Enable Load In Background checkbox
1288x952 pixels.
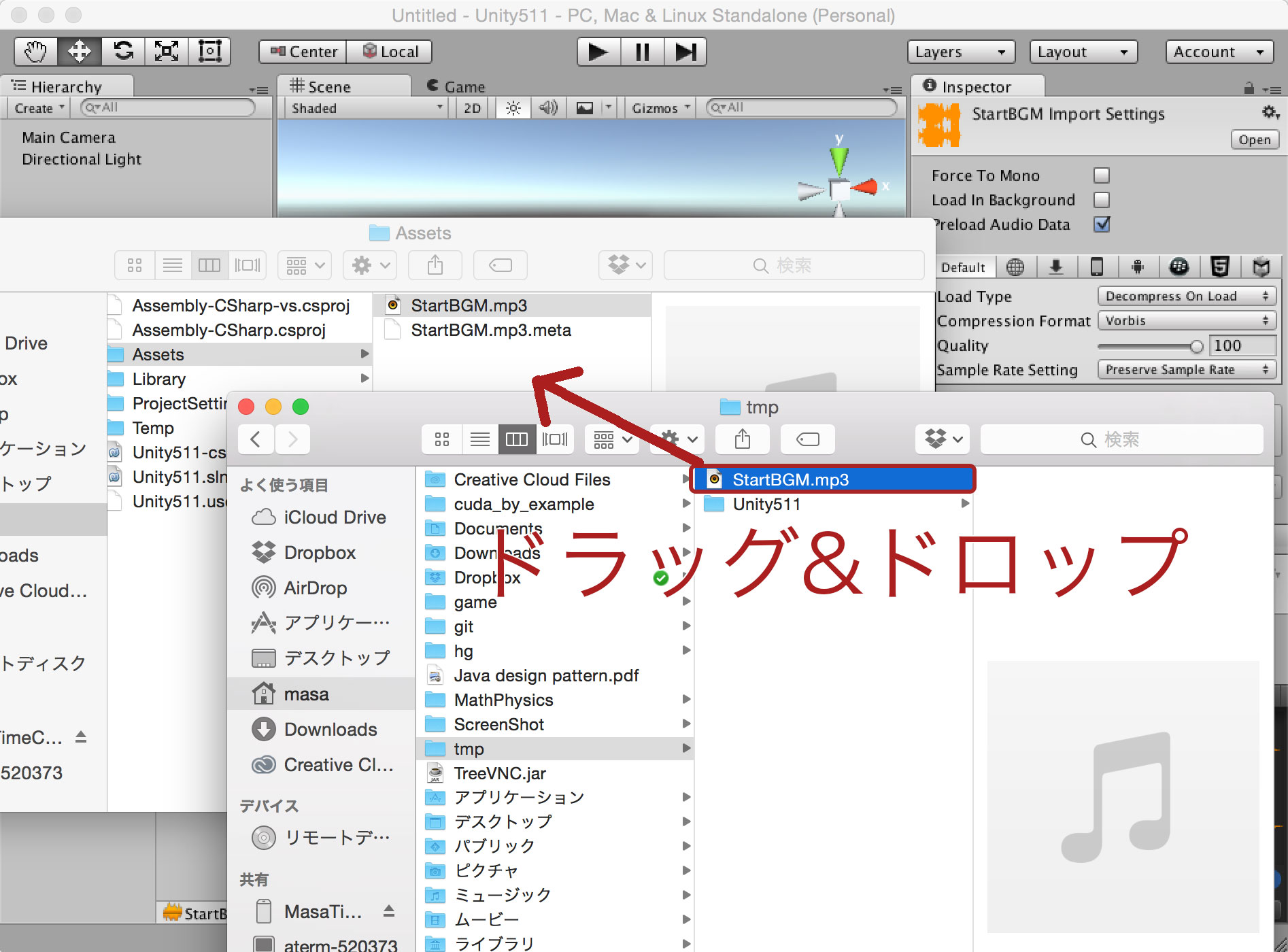pyautogui.click(x=1102, y=200)
